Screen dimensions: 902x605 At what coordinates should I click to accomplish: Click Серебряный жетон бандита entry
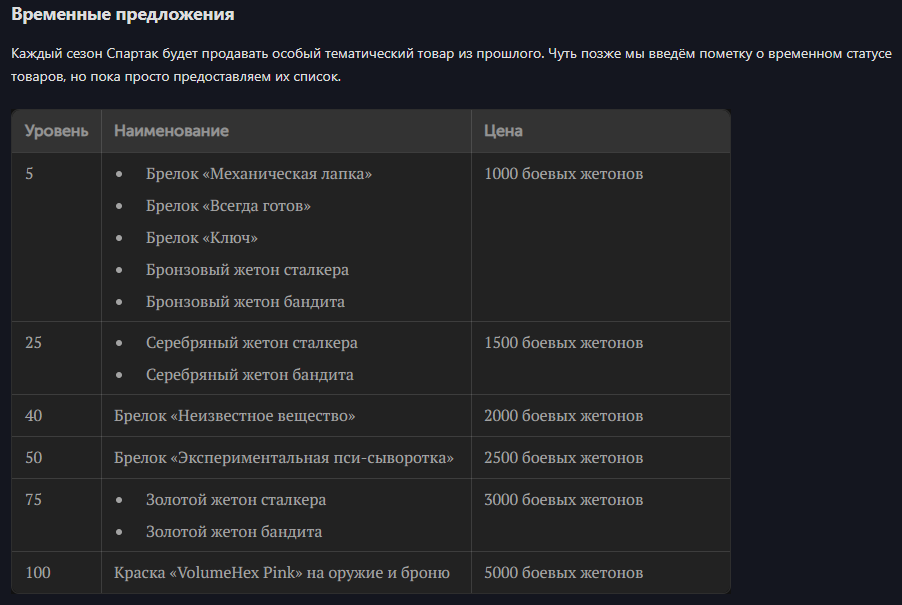(x=250, y=375)
